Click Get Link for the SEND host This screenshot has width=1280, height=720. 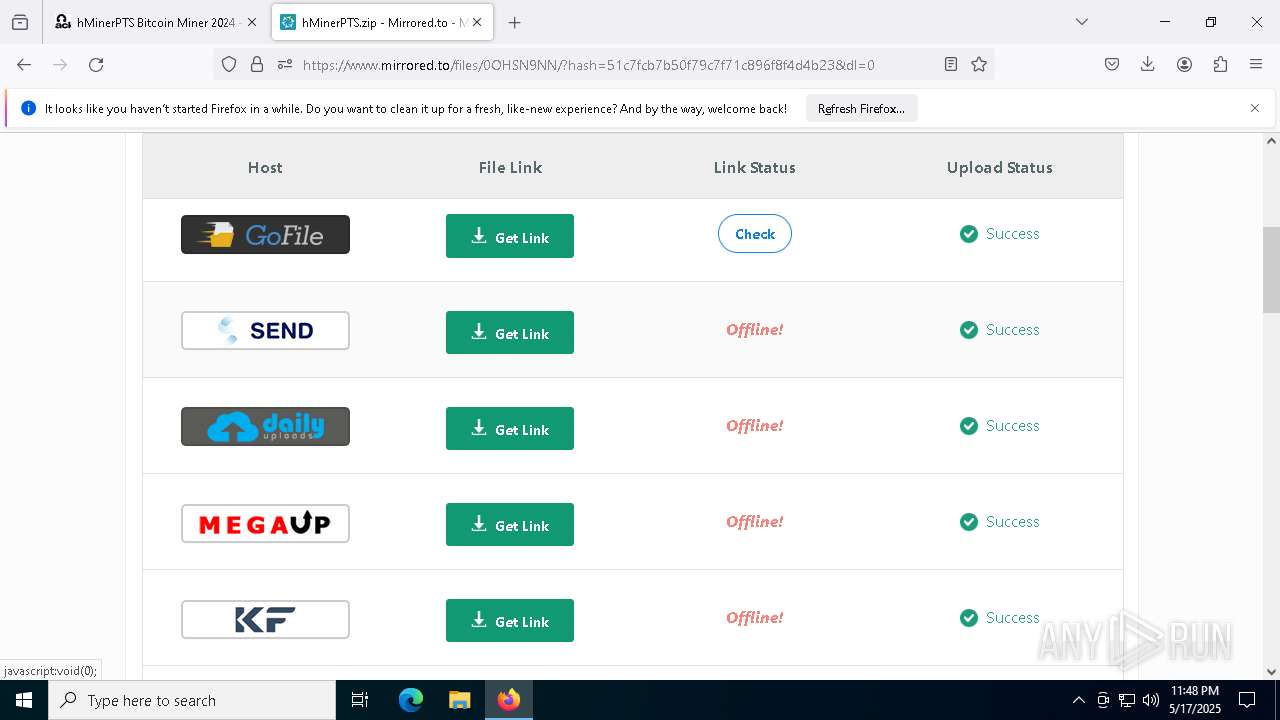click(510, 332)
